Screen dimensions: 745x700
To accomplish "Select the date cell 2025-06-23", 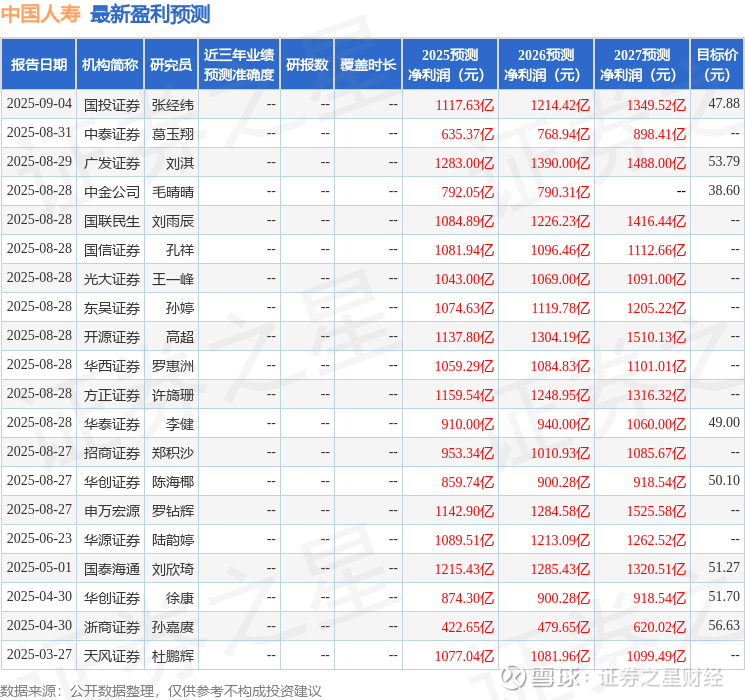I will point(39,538).
